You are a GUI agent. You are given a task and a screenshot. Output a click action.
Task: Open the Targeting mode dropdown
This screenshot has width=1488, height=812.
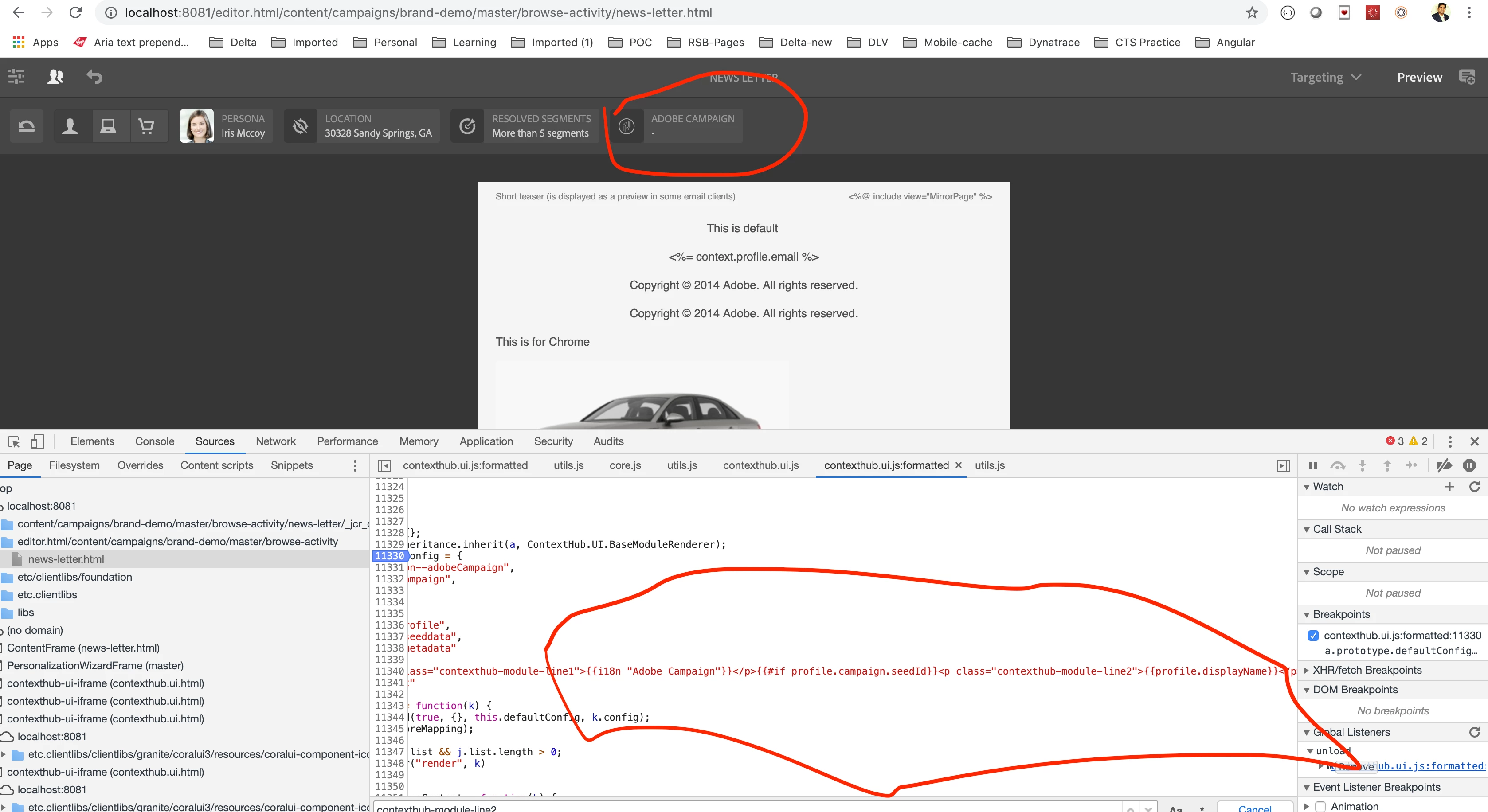point(1325,78)
